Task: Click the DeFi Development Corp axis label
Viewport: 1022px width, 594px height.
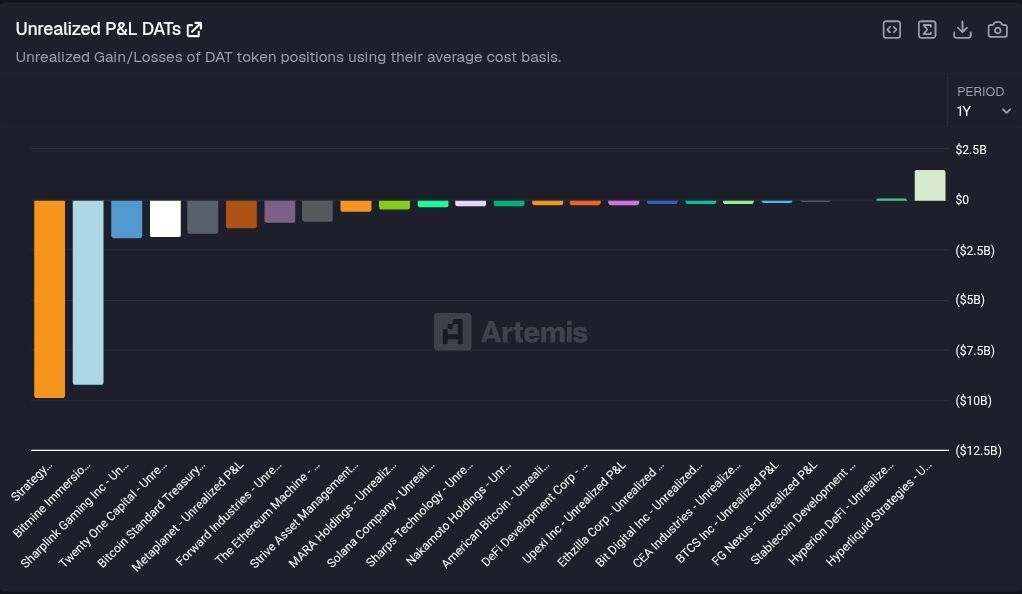Action: pyautogui.click(x=534, y=514)
